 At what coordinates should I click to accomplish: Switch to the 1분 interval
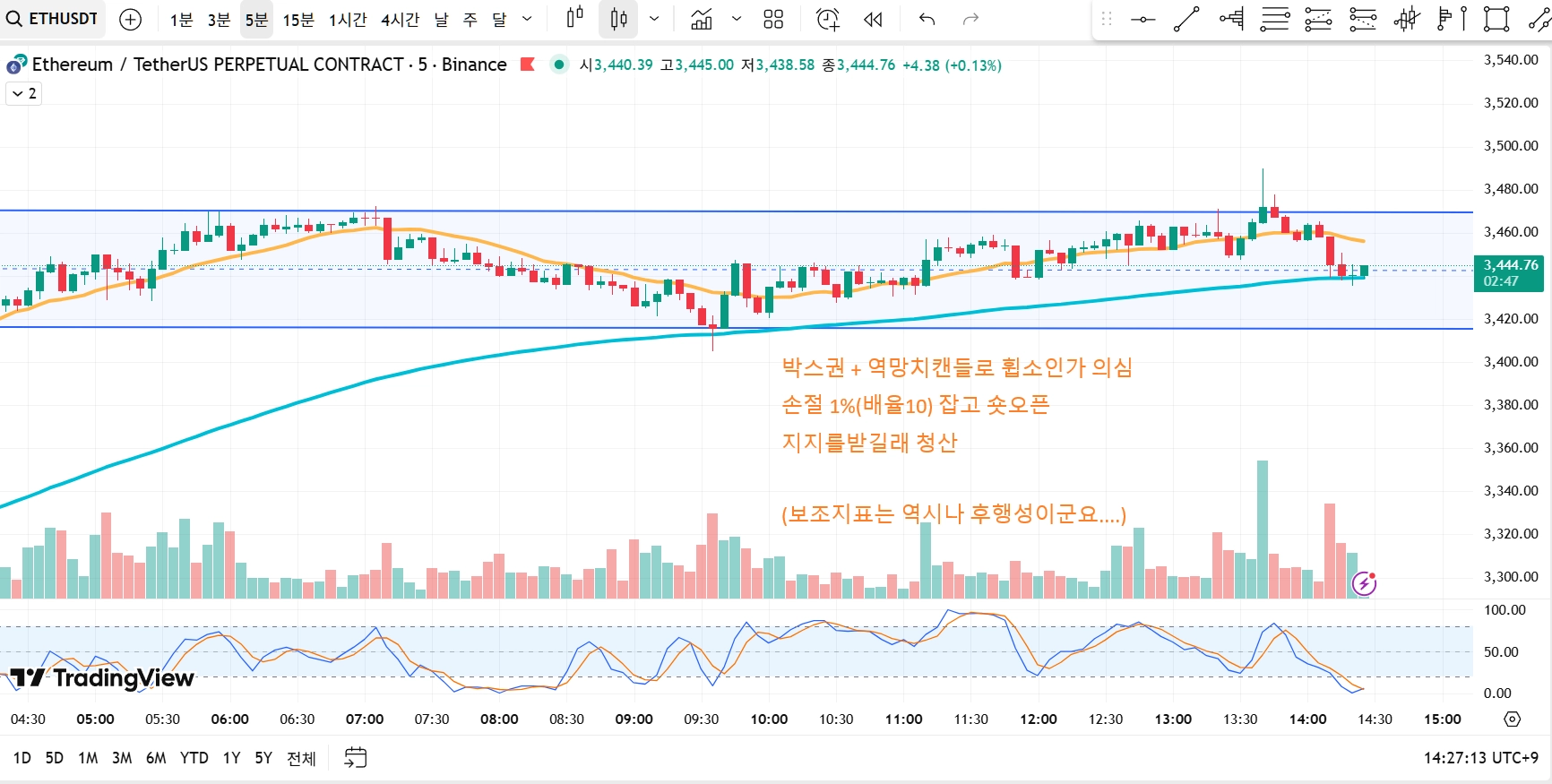tap(182, 19)
